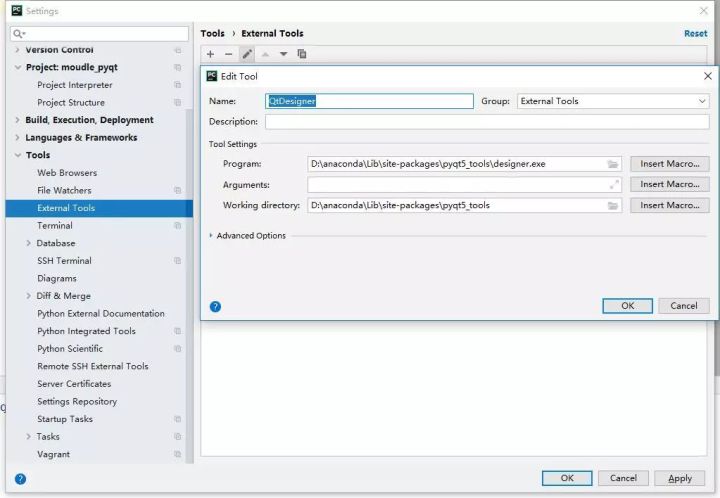Move tool up with up arrow icon
Screen dimensions: 720x498
point(265,54)
